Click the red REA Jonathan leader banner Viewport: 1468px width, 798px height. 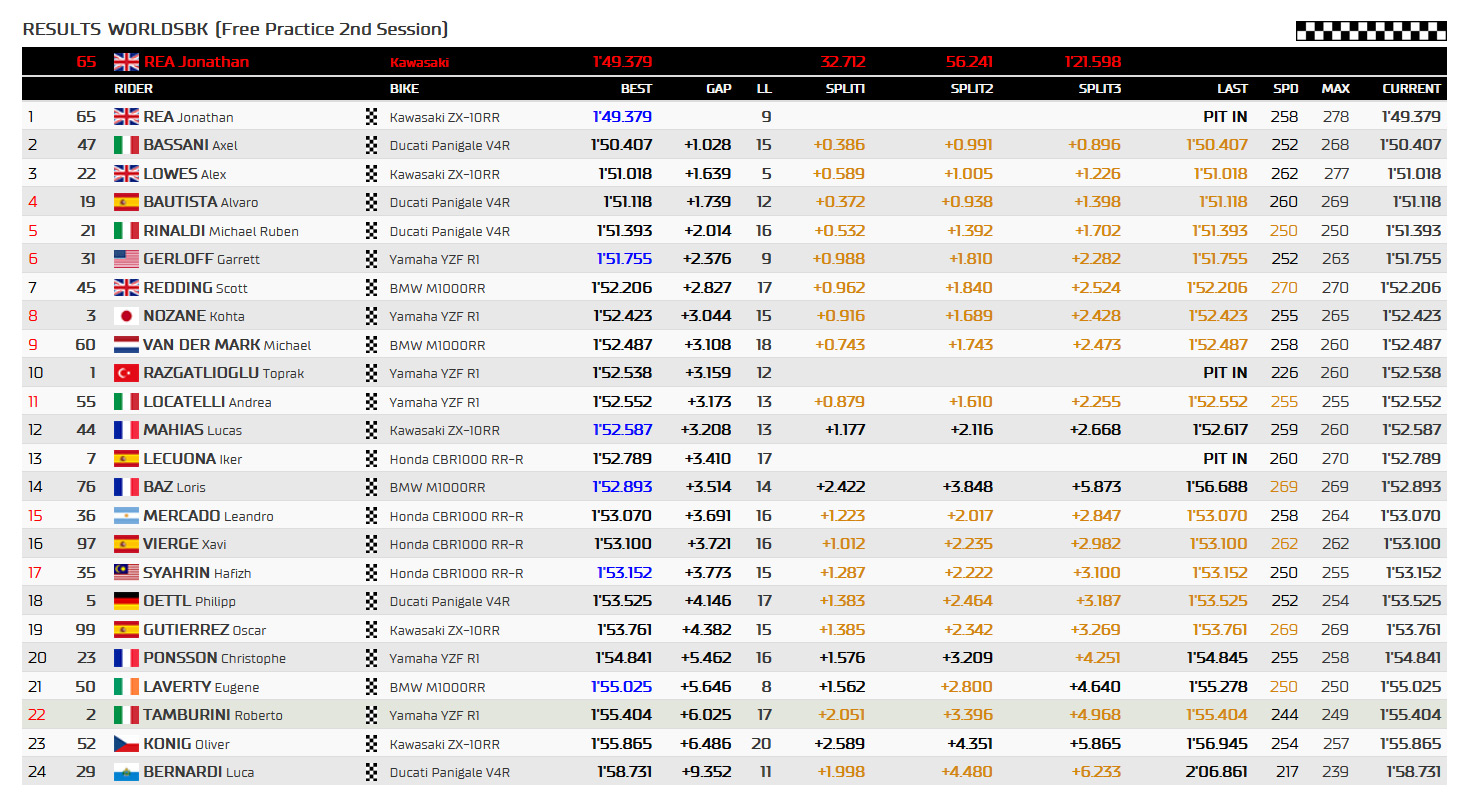pos(734,62)
